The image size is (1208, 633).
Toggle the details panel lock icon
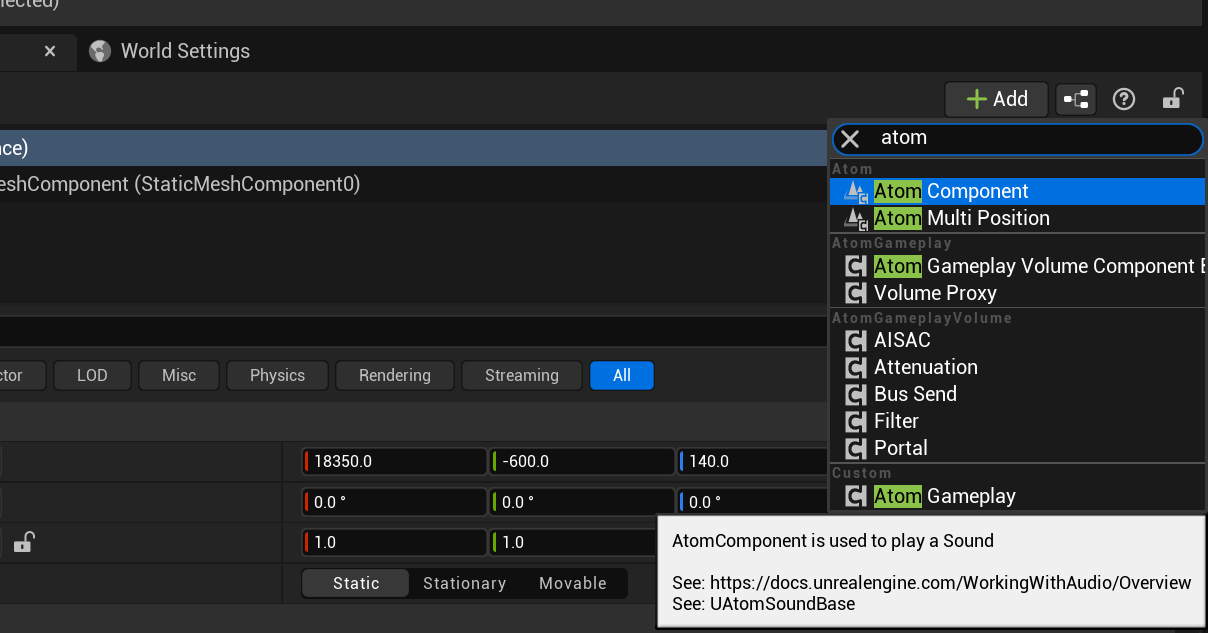[1172, 99]
